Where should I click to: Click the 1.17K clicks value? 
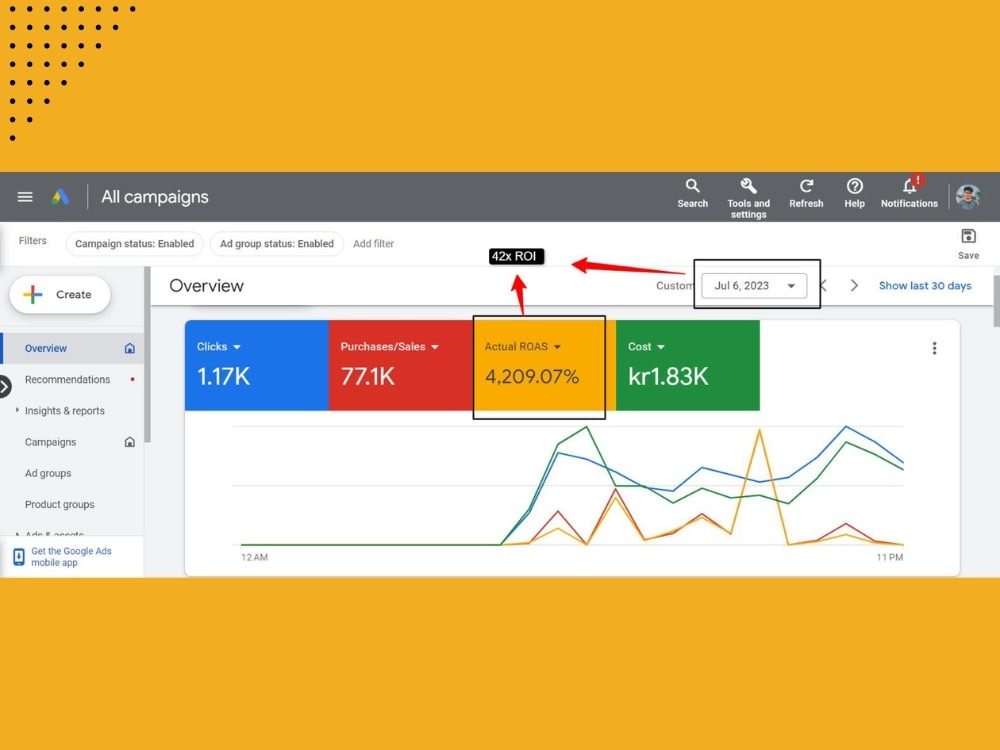click(x=223, y=376)
